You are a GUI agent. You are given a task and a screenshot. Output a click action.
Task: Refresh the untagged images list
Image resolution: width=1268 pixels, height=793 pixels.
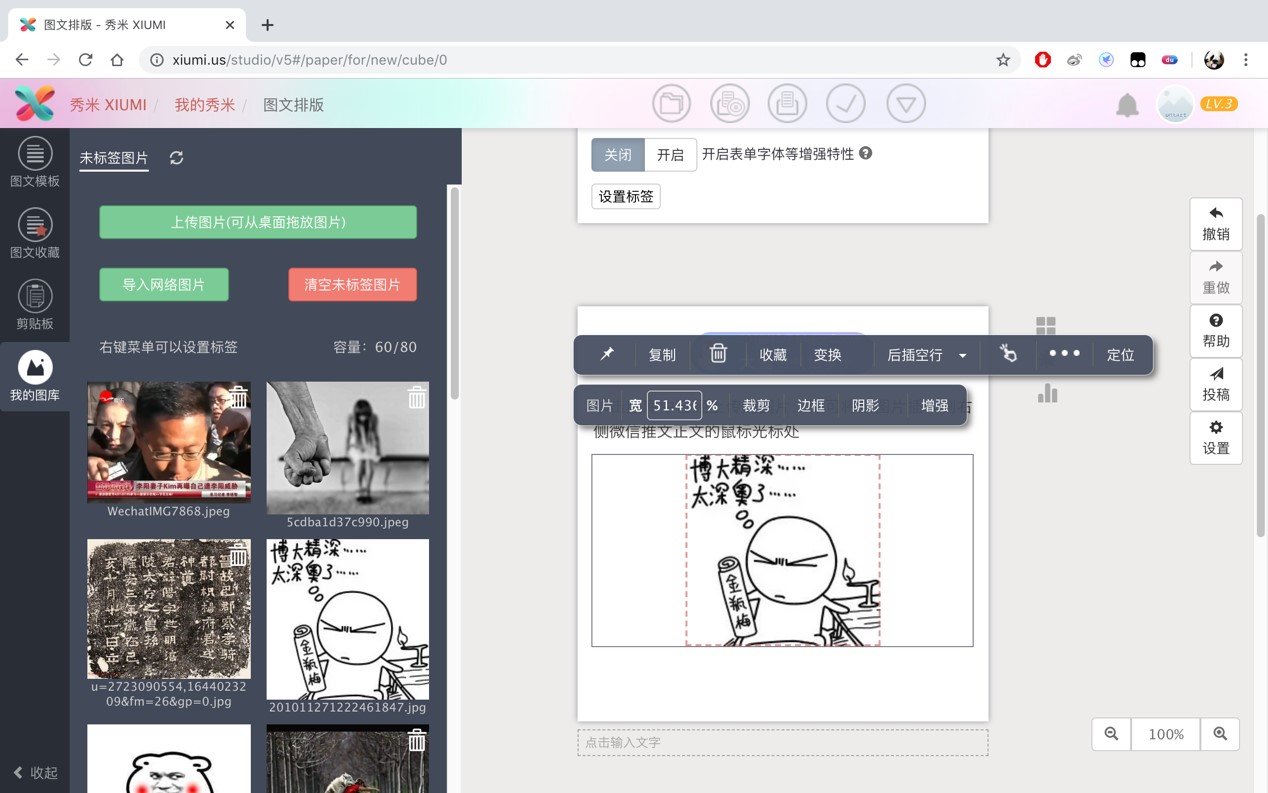click(x=177, y=158)
